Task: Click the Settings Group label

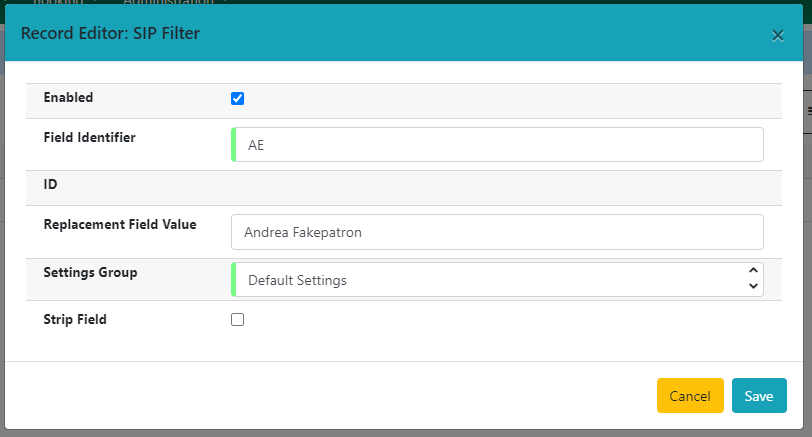Action: click(x=90, y=272)
